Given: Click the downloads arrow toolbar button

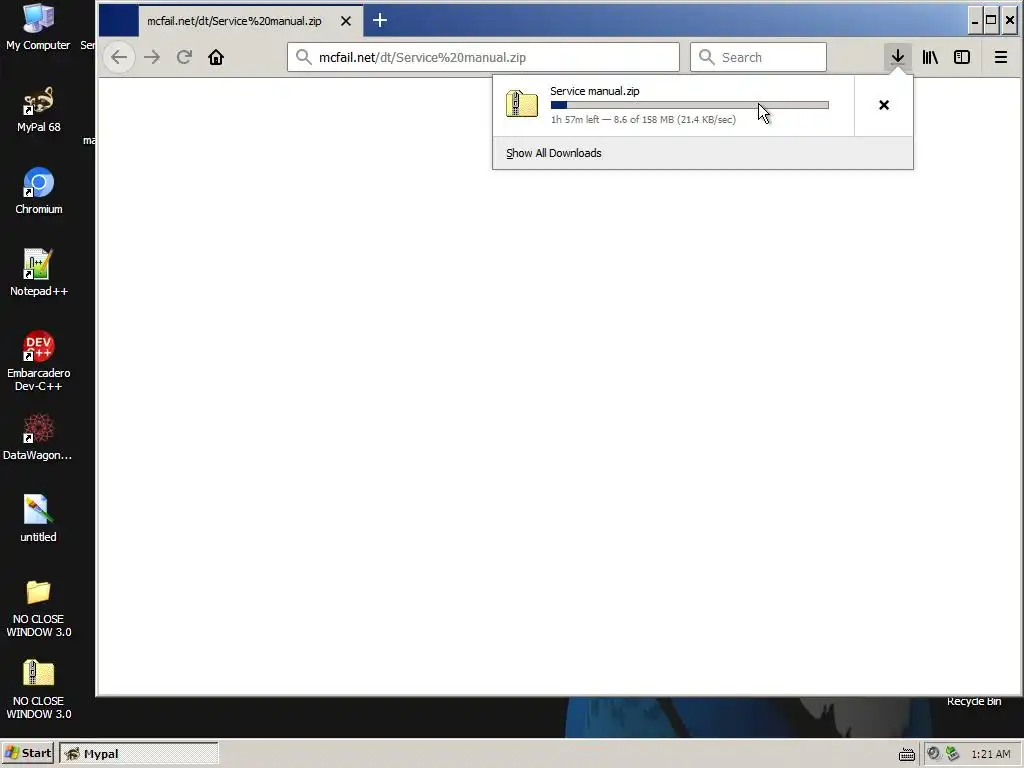Looking at the screenshot, I should pyautogui.click(x=898, y=57).
